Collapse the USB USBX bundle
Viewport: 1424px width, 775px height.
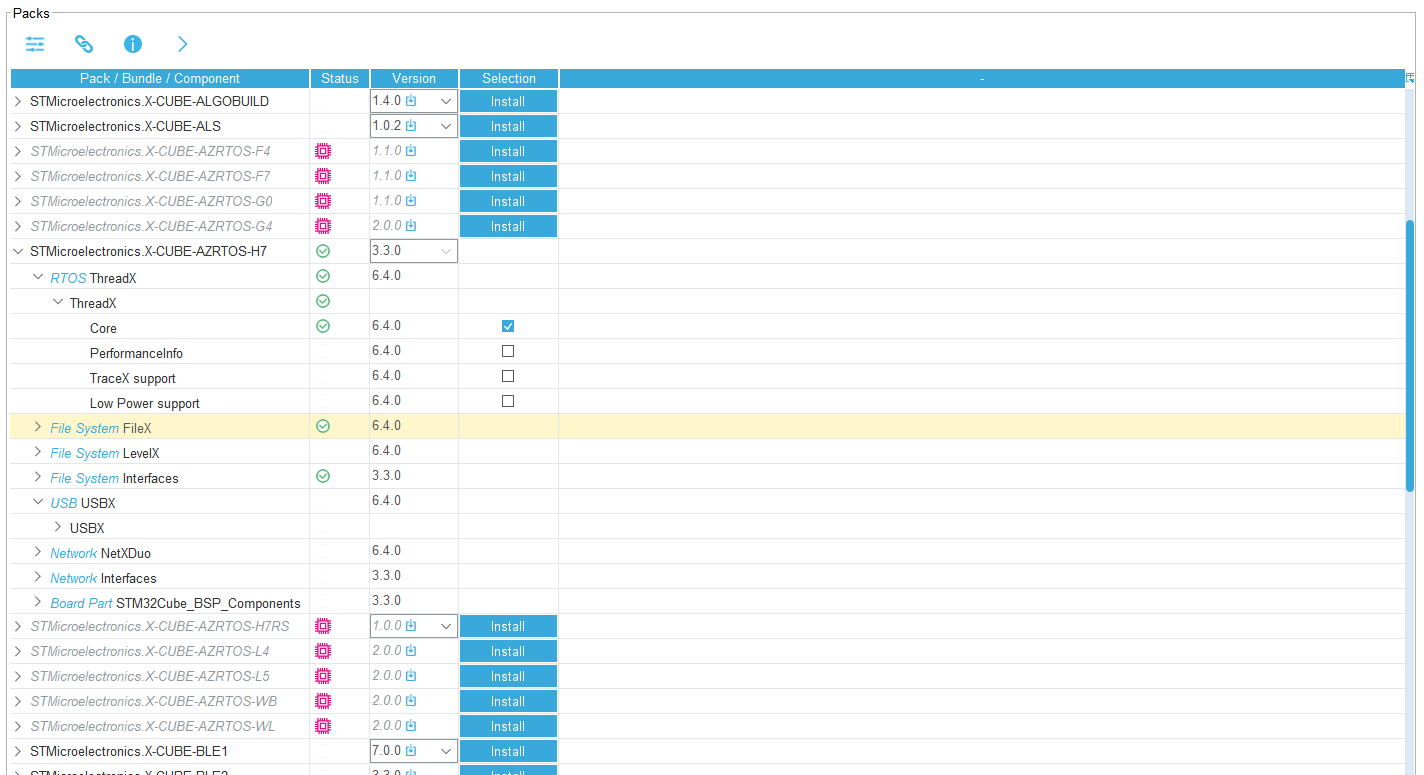(x=38, y=502)
